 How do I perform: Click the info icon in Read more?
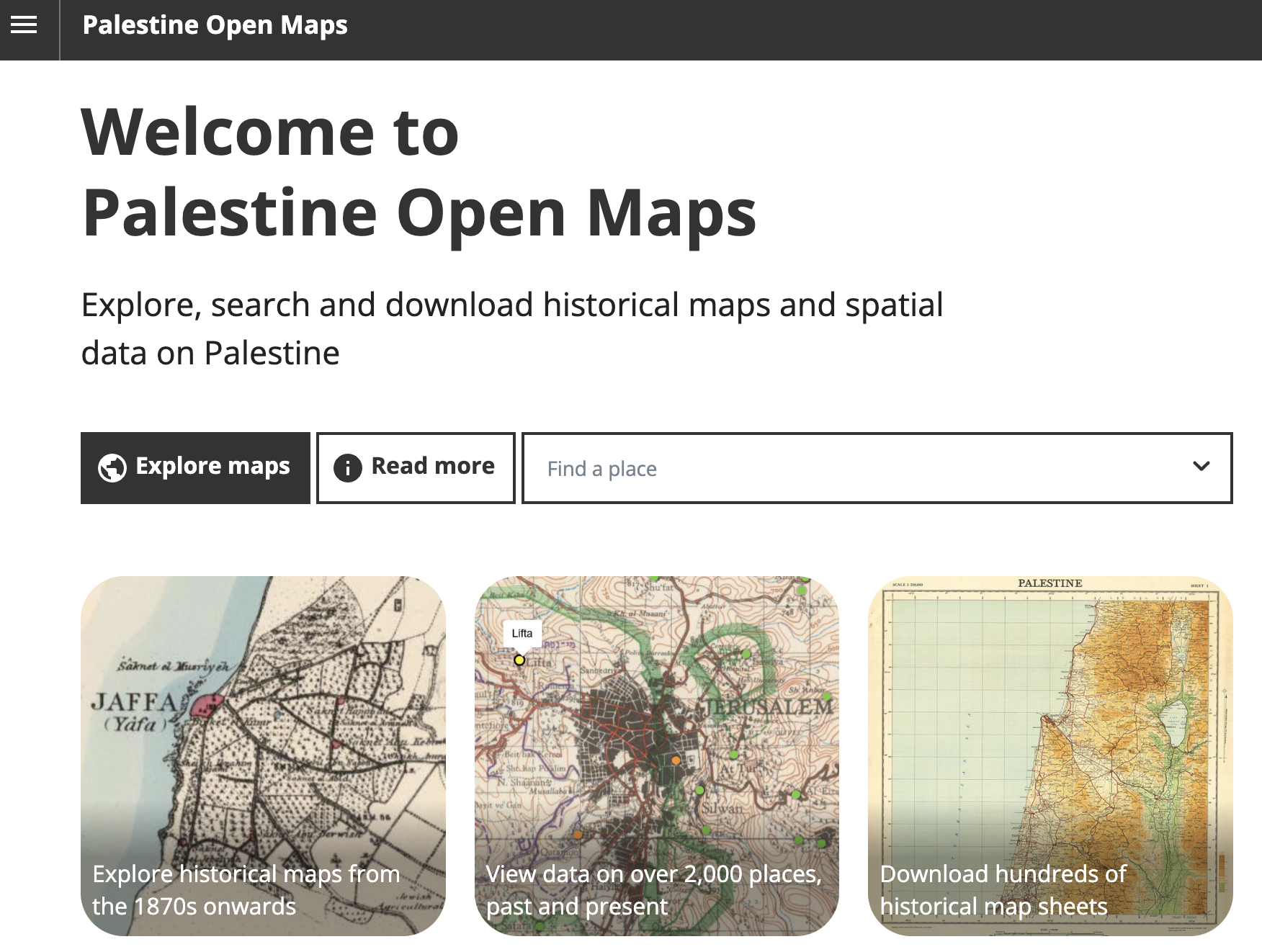tap(348, 468)
